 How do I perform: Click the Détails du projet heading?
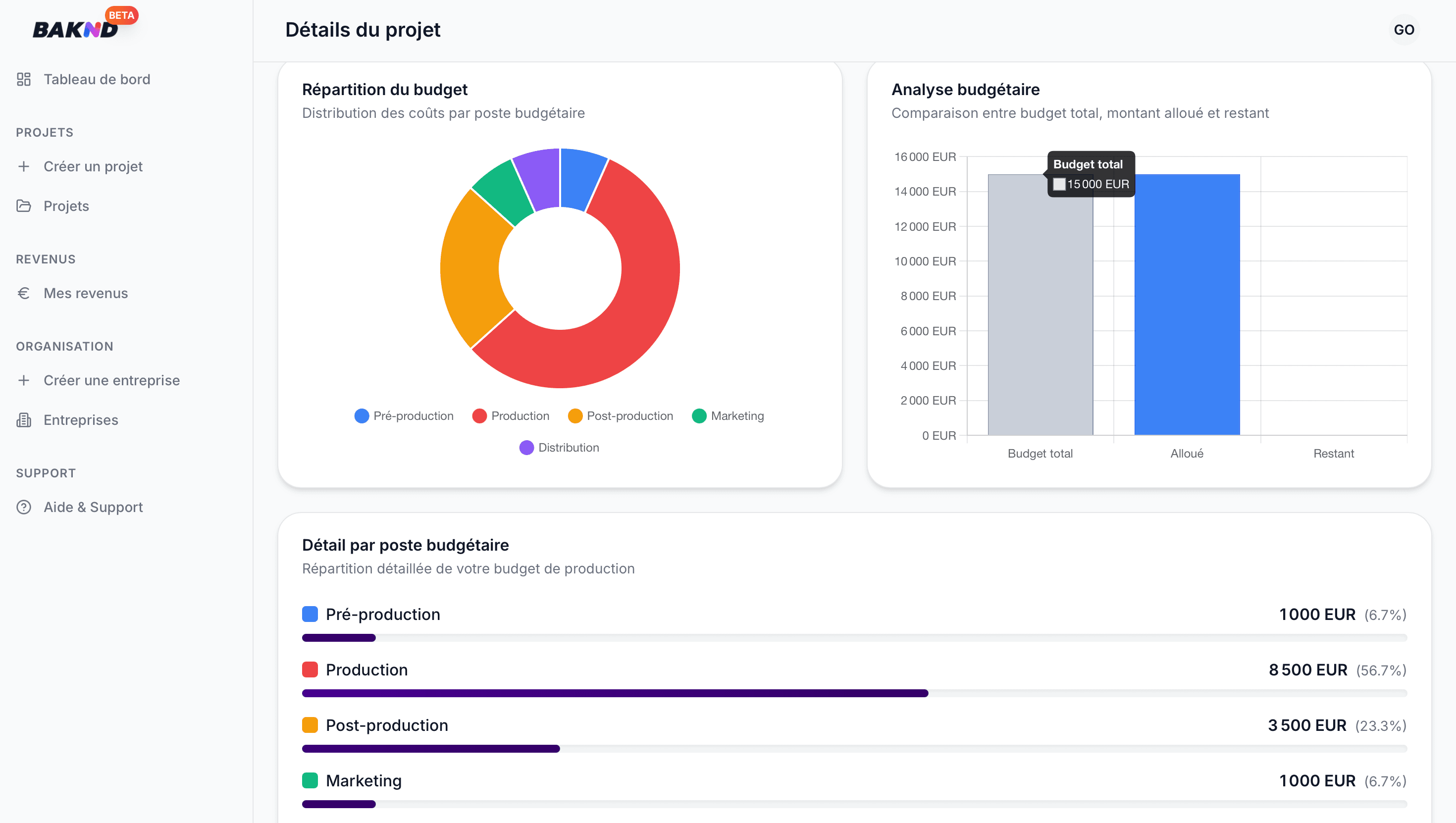[363, 29]
